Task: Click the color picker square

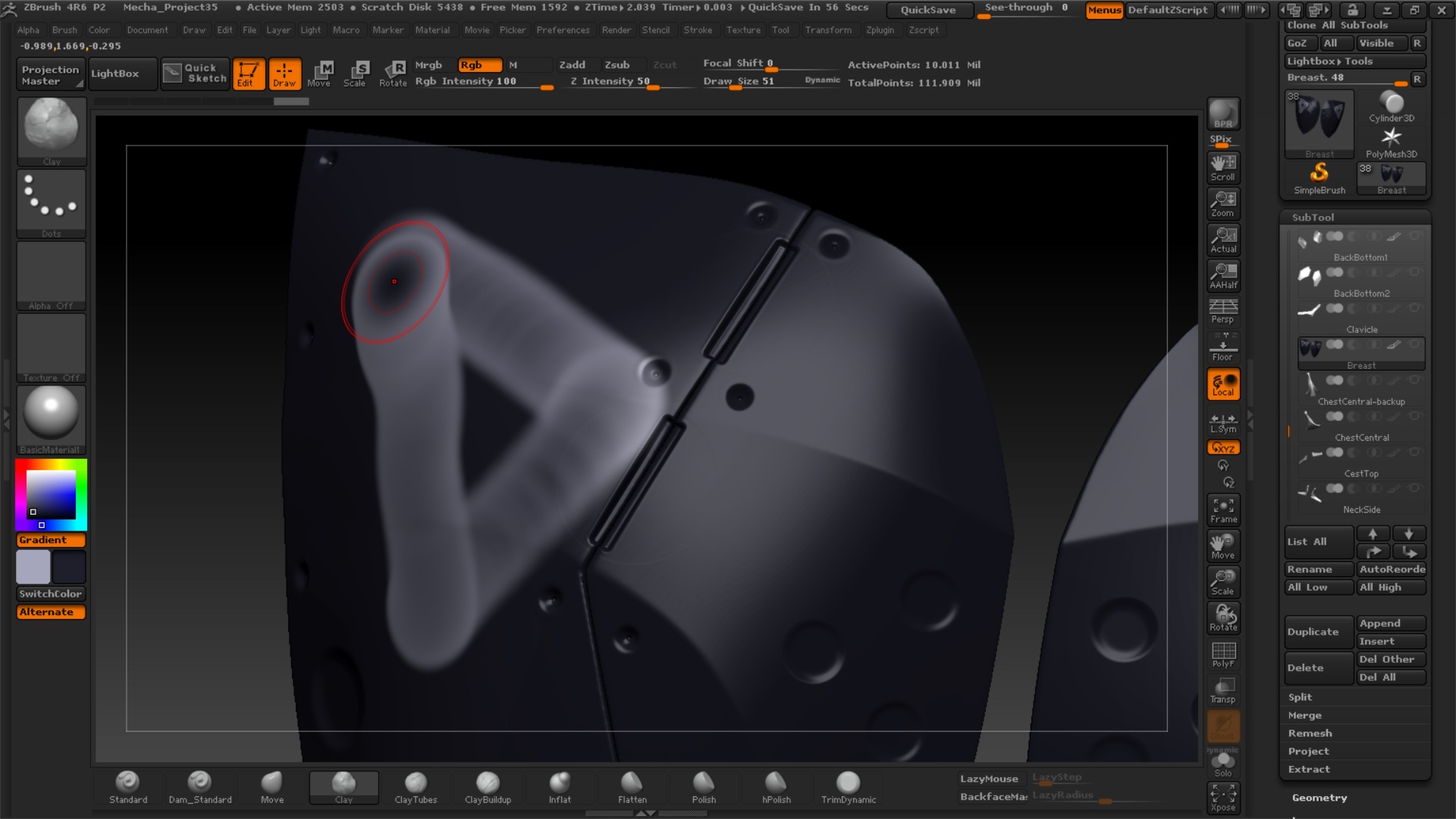Action: (51, 494)
